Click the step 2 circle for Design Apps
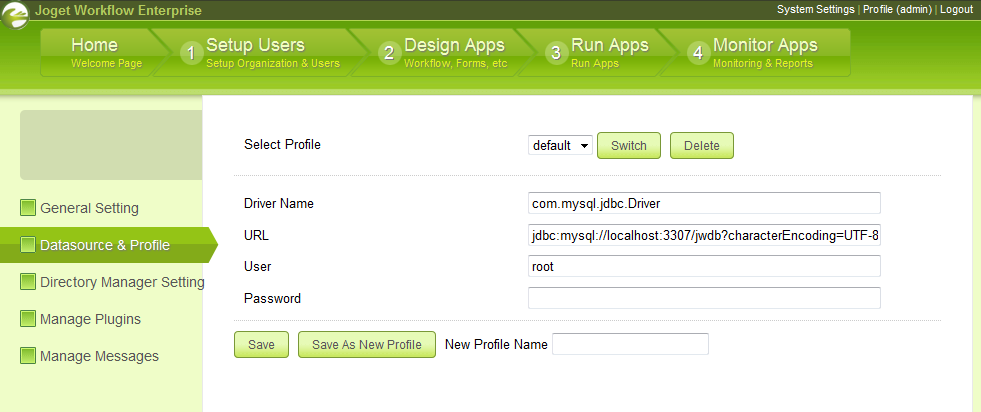 (389, 53)
